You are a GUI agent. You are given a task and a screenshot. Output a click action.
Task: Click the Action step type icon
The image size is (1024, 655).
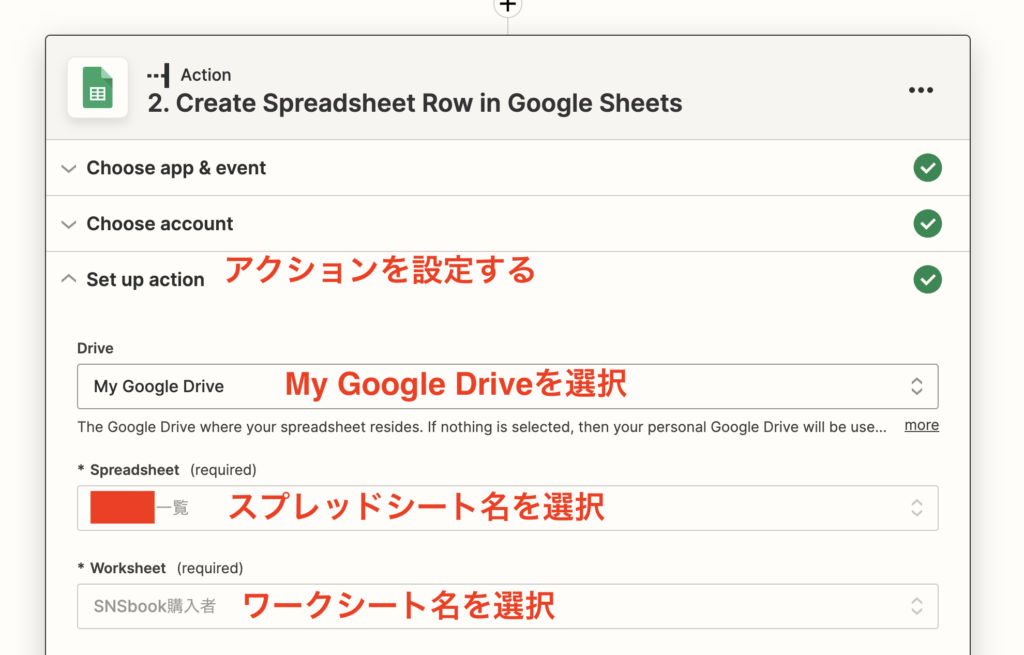tap(159, 75)
